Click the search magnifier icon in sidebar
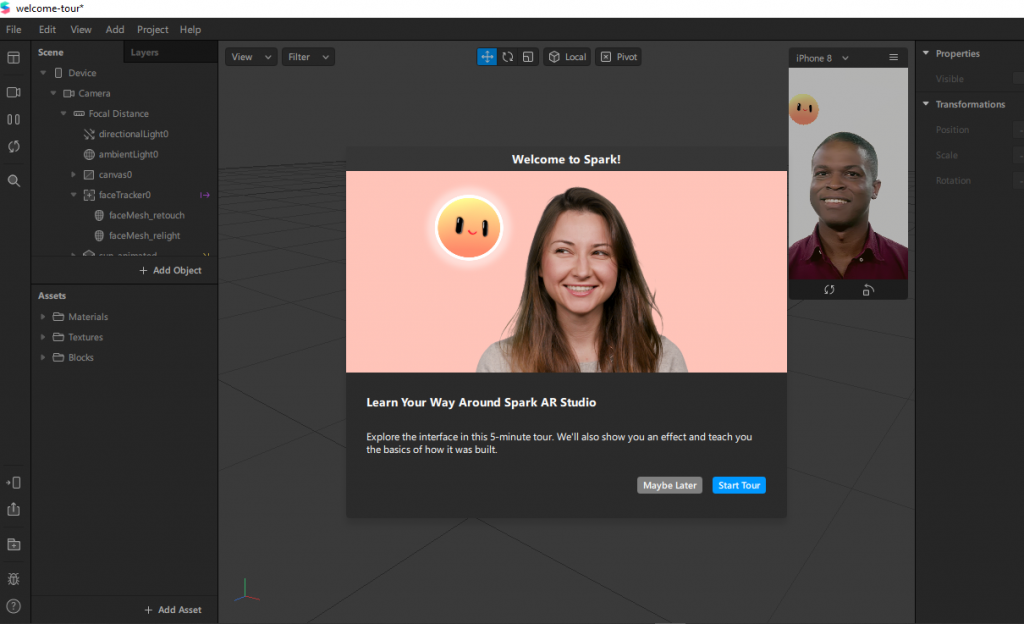1024x624 pixels. (14, 181)
